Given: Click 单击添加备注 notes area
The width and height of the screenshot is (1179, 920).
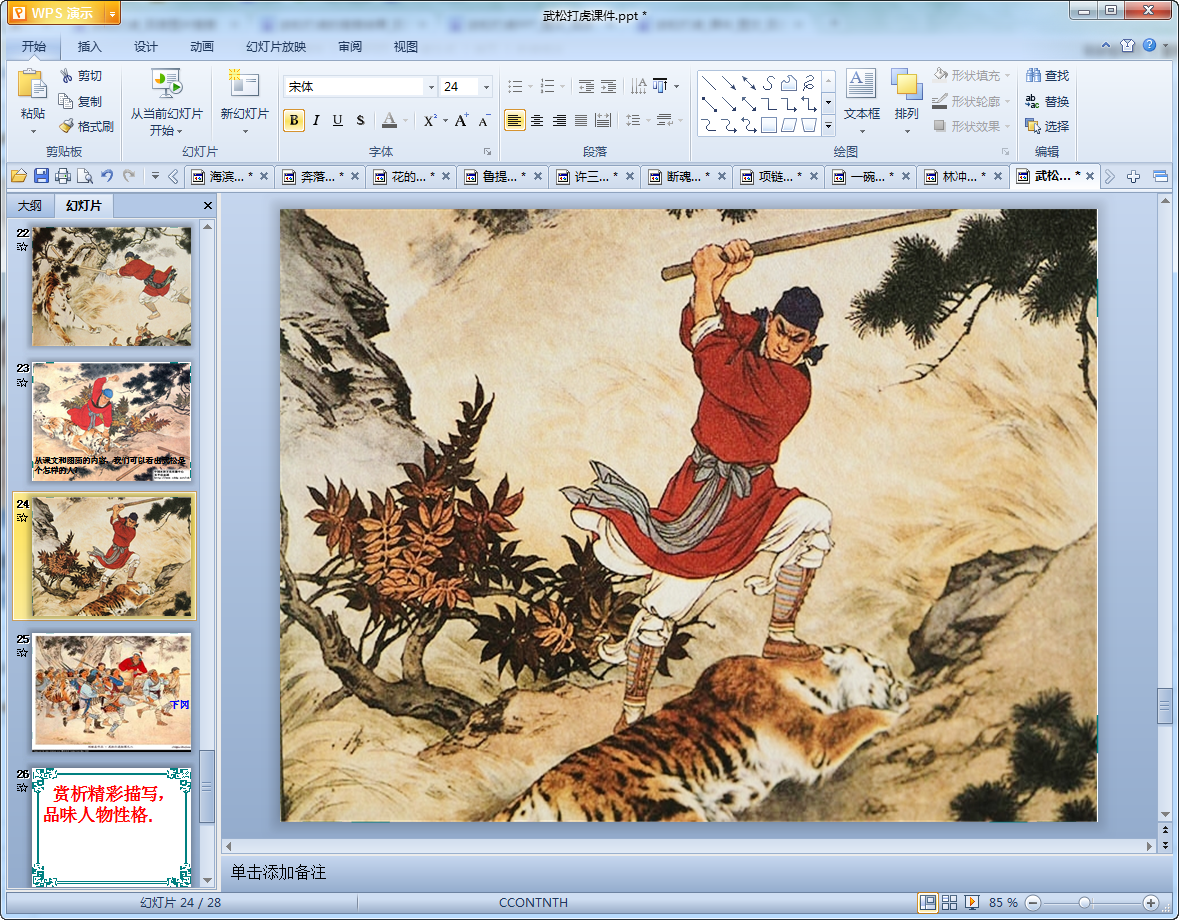Looking at the screenshot, I should click(277, 872).
